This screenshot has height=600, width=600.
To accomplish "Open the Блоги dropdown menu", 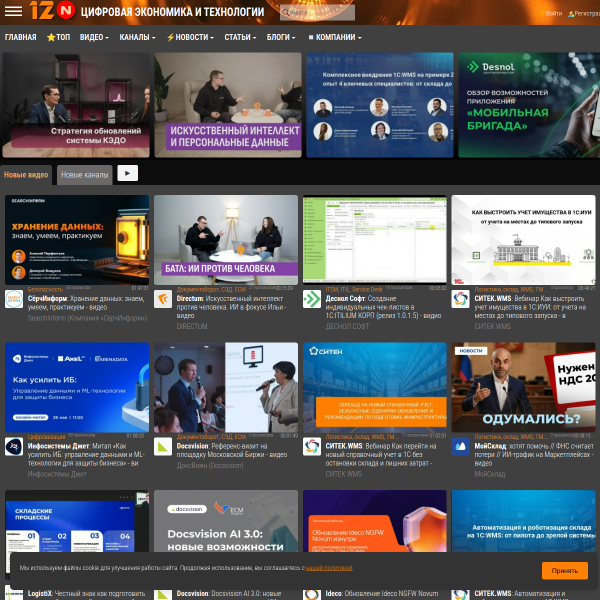I will tap(281, 37).
